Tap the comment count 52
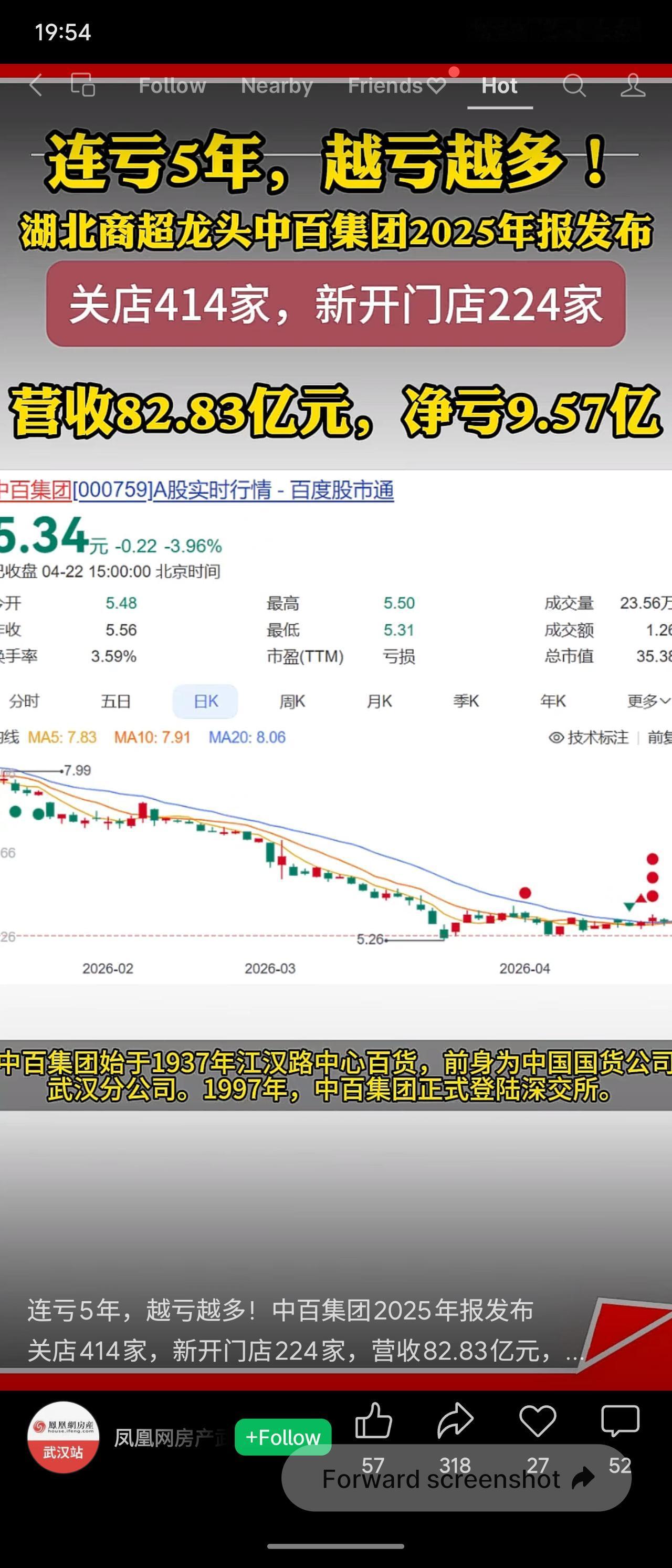The width and height of the screenshot is (672, 1568). coord(619,1465)
